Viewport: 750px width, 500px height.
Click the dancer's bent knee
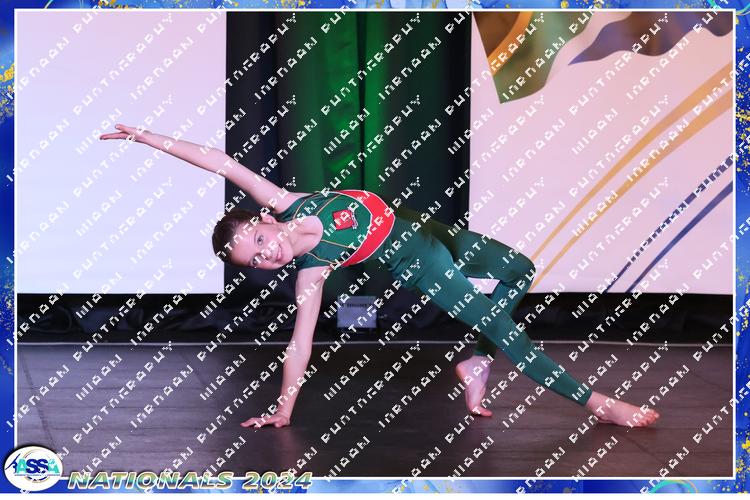(x=521, y=268)
